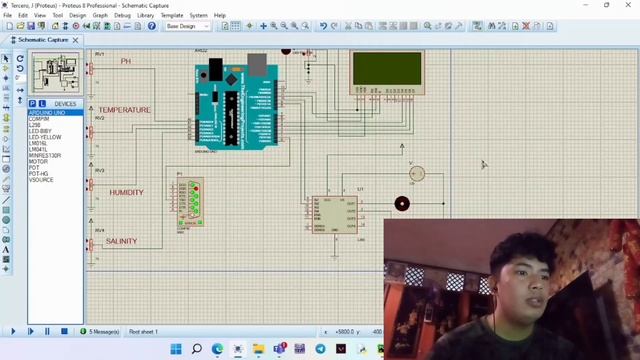
Task: Close the Schematic Capture tab
Action: (76, 40)
